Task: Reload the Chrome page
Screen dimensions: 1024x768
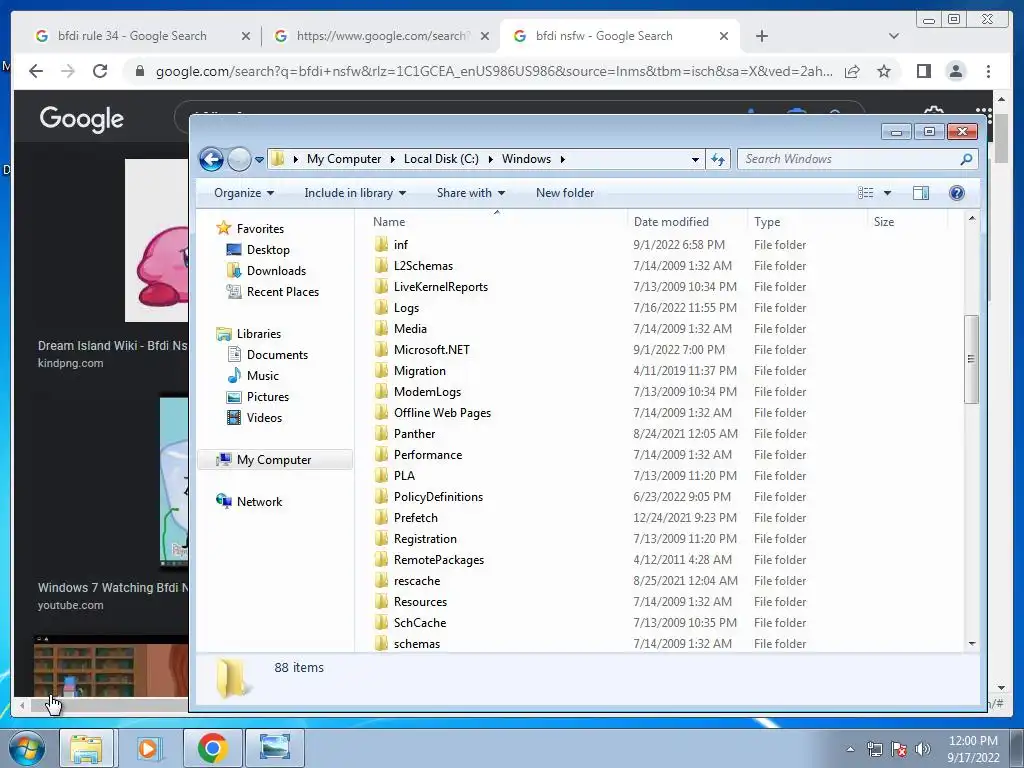Action: (x=100, y=71)
